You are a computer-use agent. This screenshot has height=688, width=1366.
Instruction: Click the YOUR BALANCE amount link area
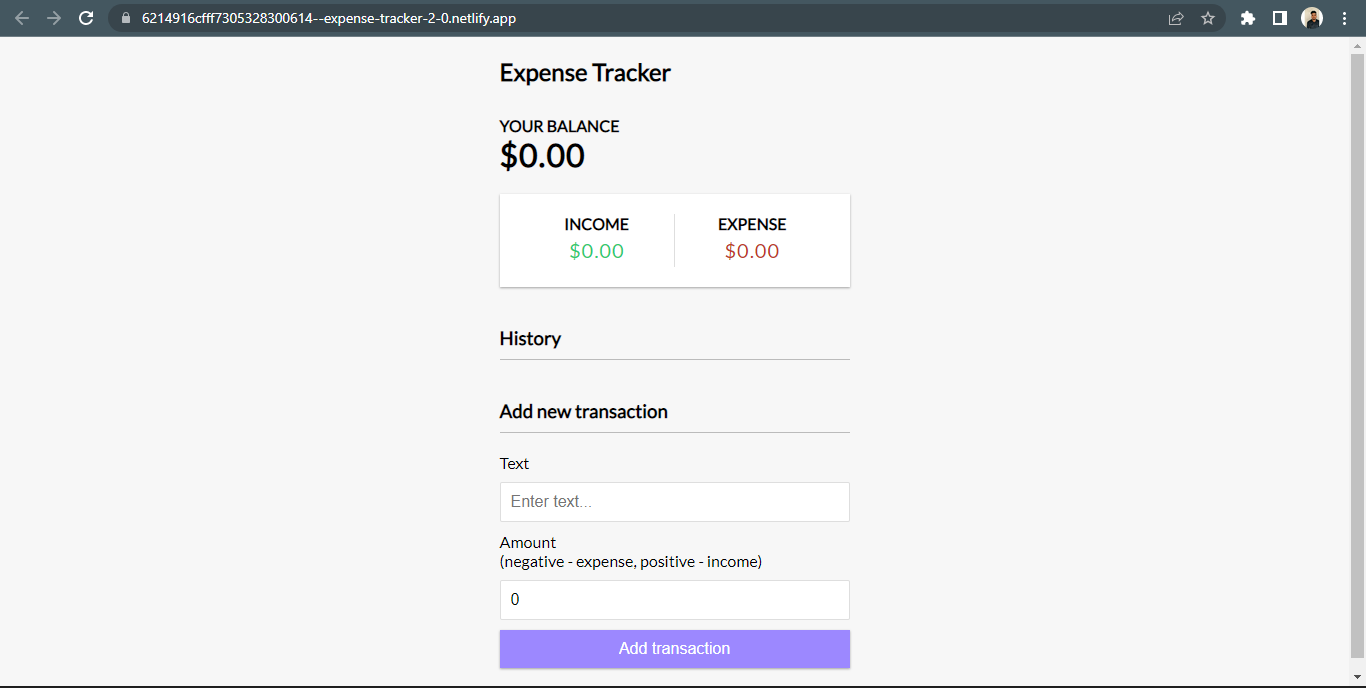[542, 155]
